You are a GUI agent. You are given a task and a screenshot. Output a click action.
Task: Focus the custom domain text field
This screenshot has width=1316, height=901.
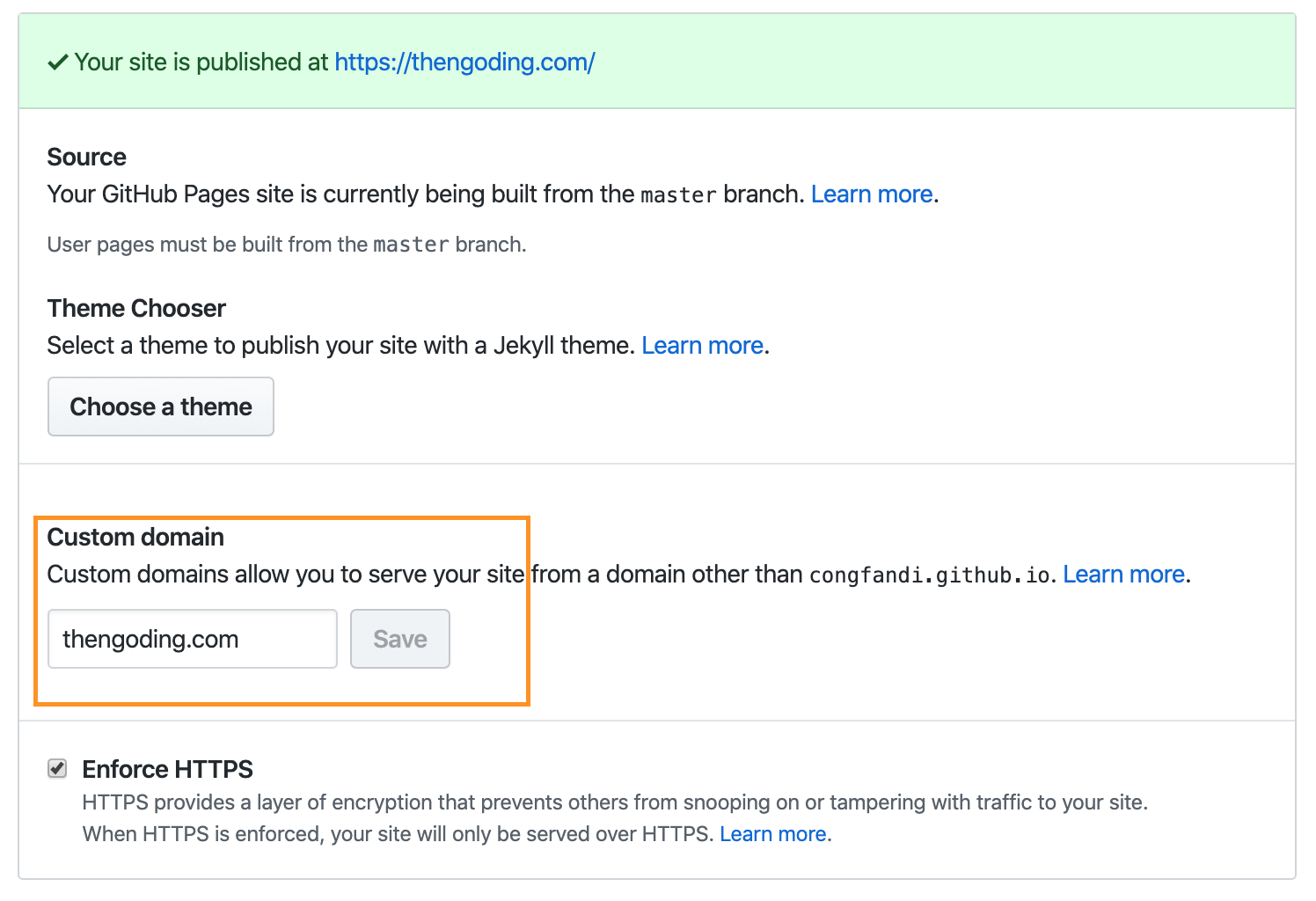(192, 639)
